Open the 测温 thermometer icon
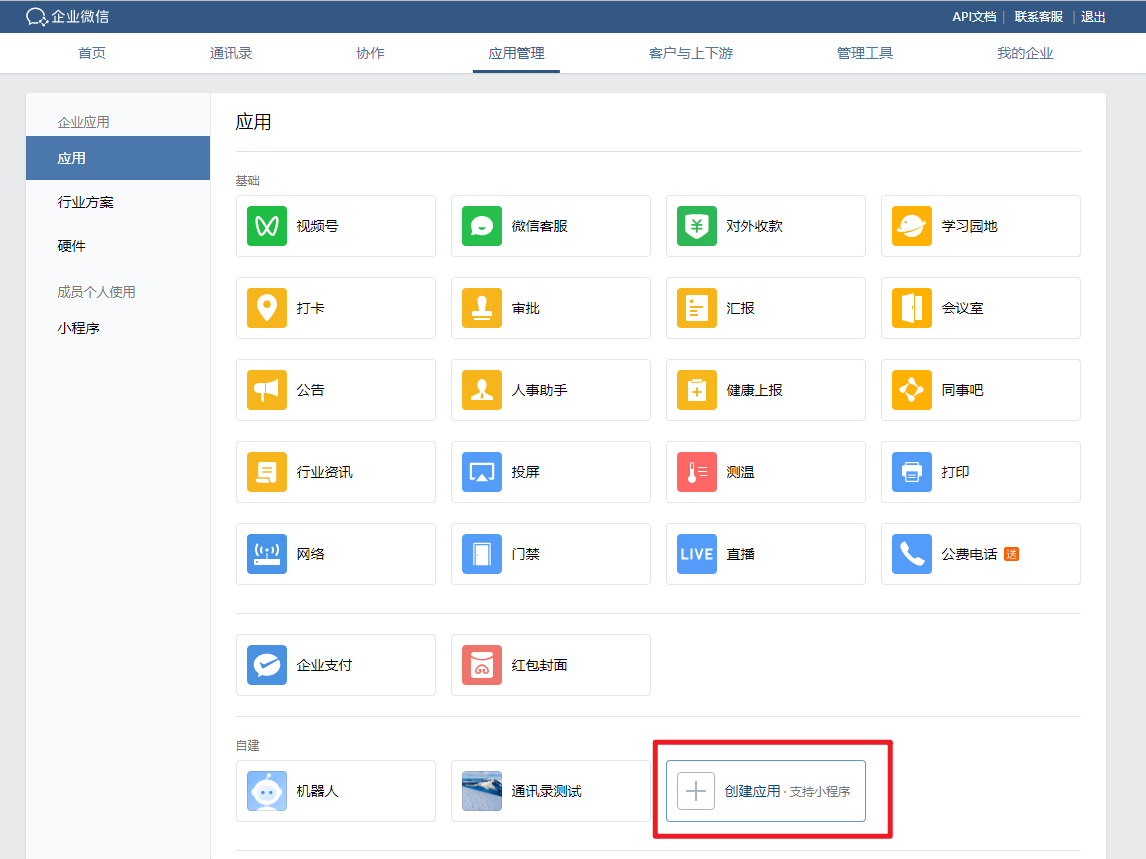This screenshot has width=1146, height=859. pyautogui.click(x=697, y=472)
